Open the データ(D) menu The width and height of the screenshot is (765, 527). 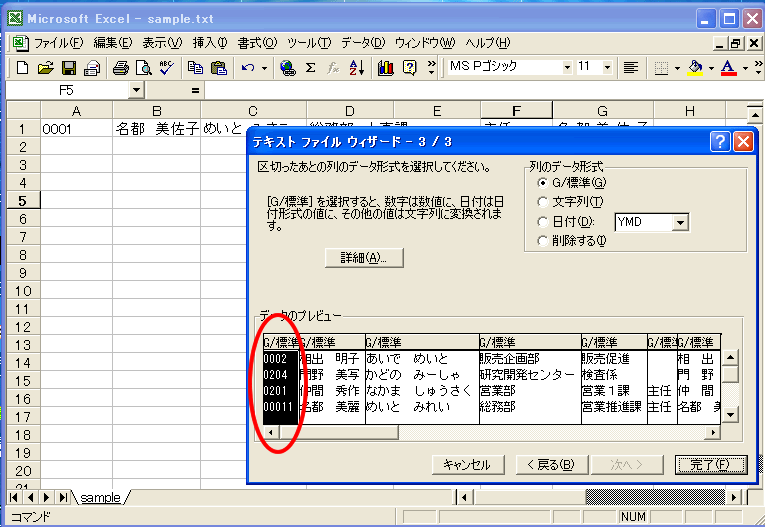click(x=363, y=43)
